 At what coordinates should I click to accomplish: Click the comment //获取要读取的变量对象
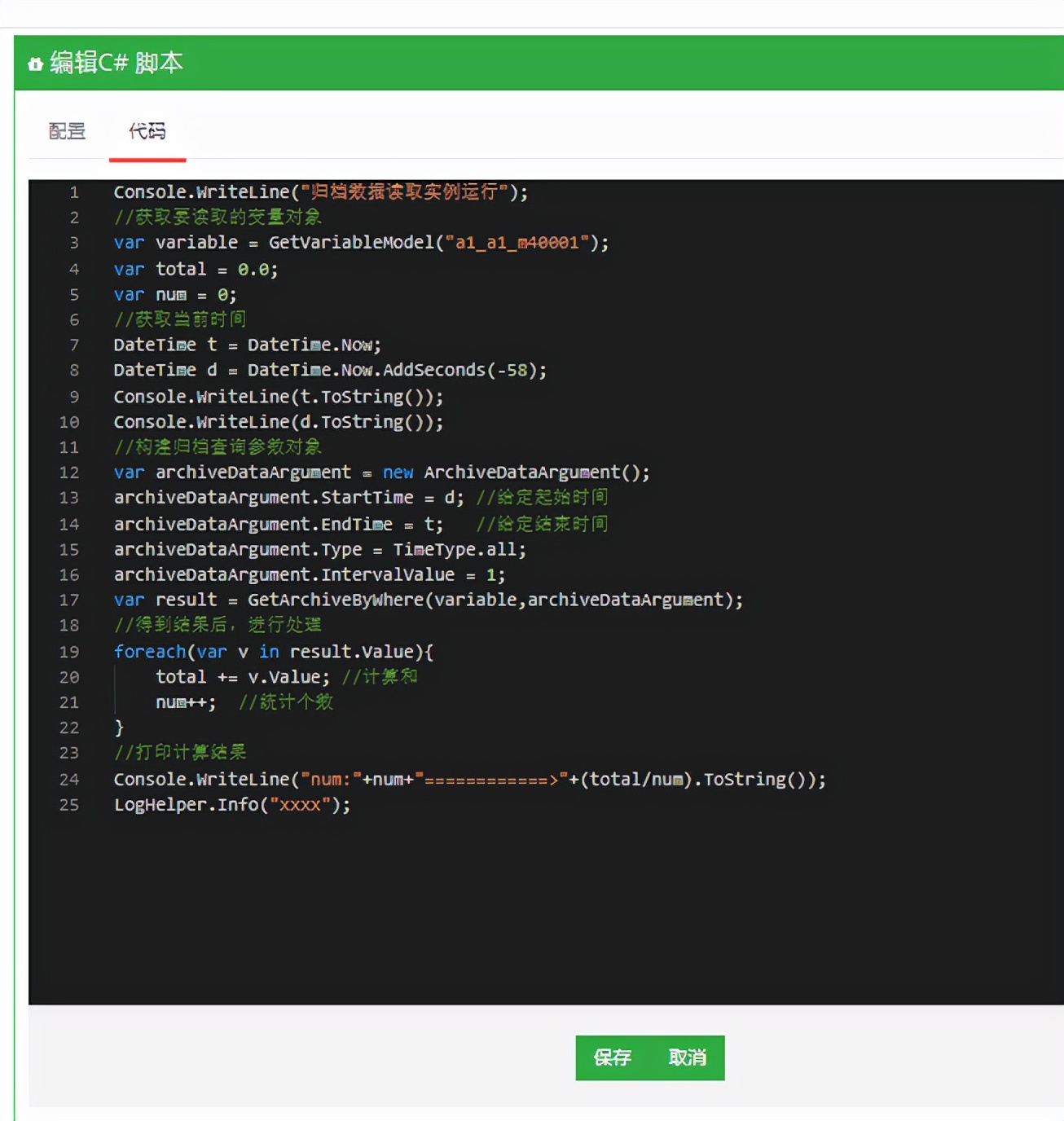218,218
